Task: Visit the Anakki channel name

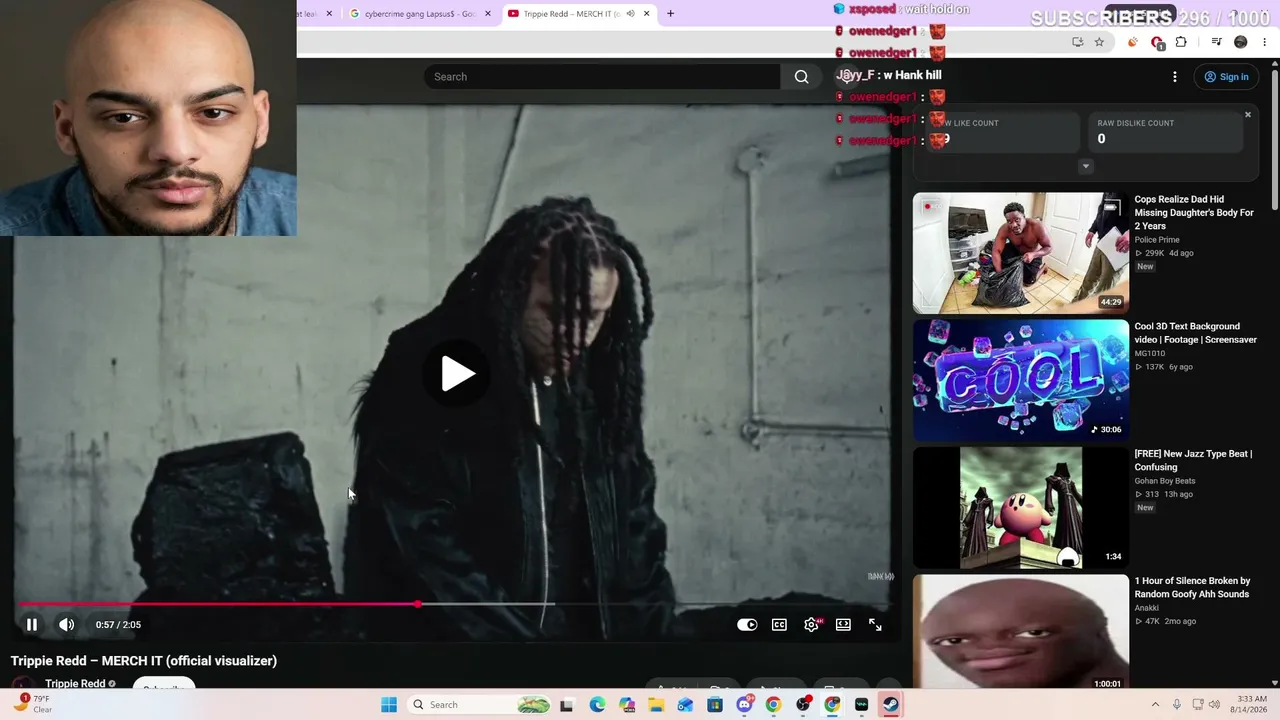Action: 1146,608
